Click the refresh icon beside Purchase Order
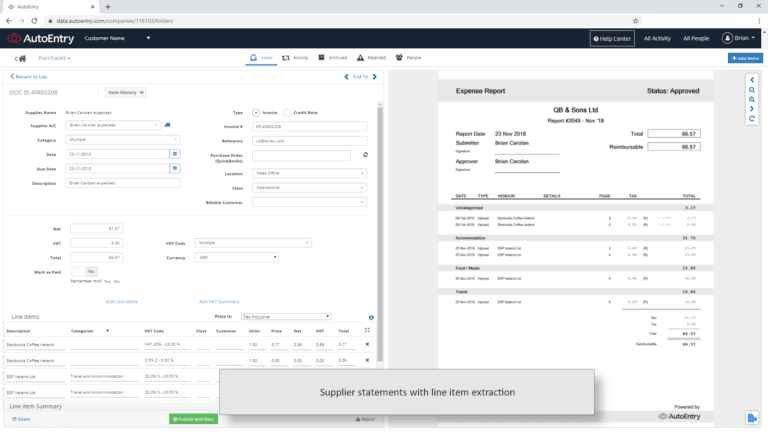Image resolution: width=768 pixels, height=432 pixels. pyautogui.click(x=365, y=155)
